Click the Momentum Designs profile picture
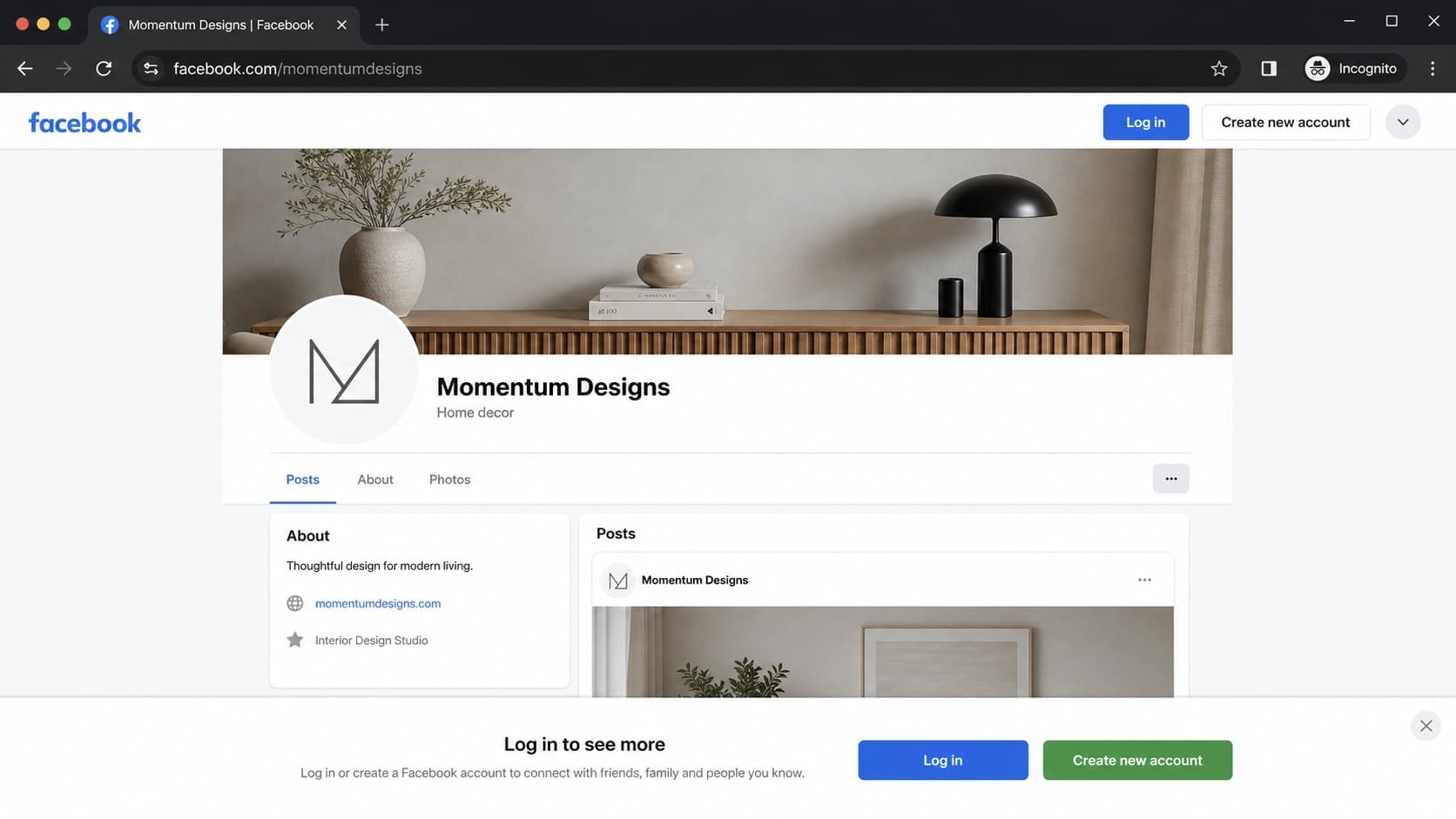1456x819 pixels. (344, 370)
